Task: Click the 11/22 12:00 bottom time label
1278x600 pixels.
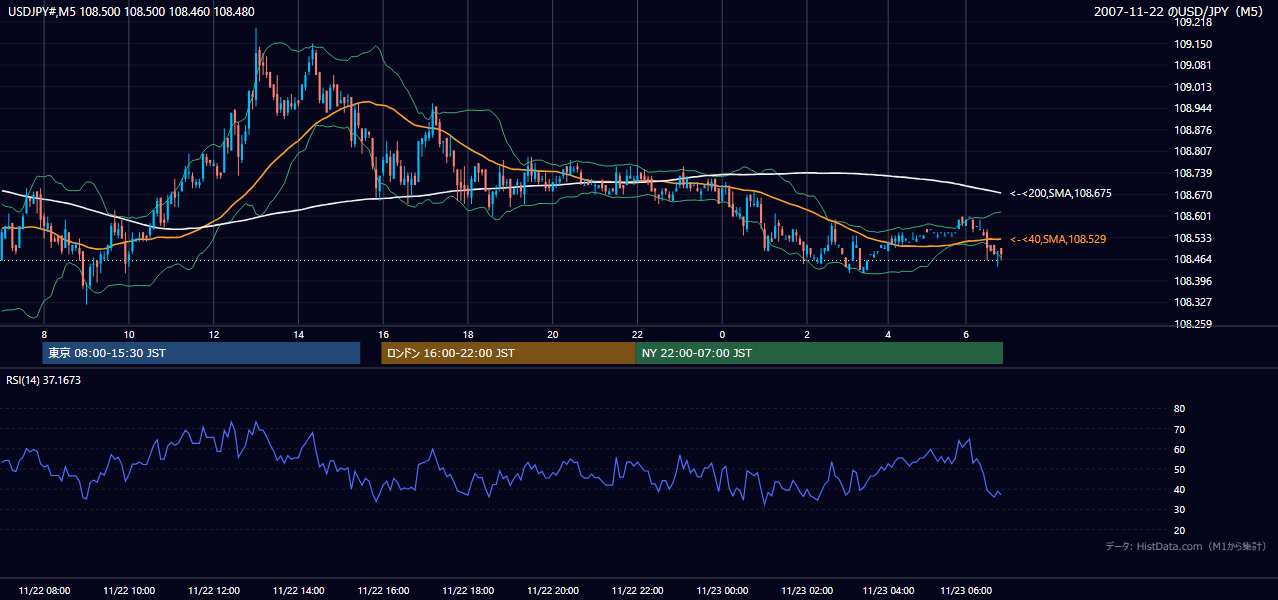Action: pyautogui.click(x=214, y=591)
